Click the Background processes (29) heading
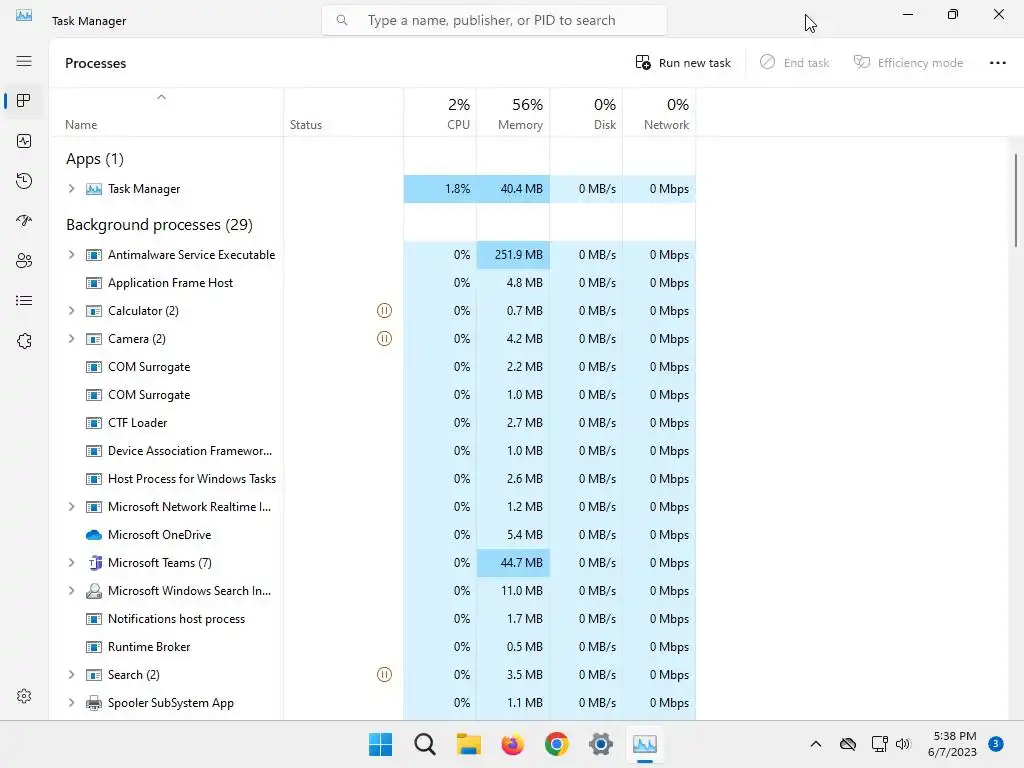The width and height of the screenshot is (1024, 768). [159, 225]
